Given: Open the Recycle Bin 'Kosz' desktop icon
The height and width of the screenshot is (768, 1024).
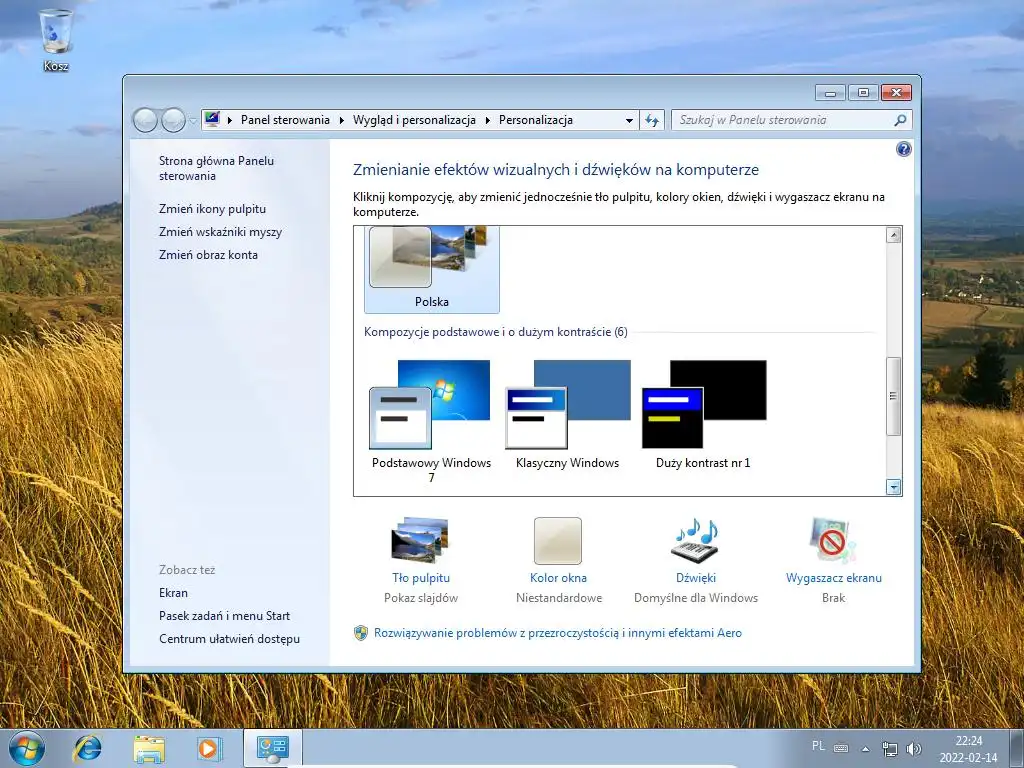Looking at the screenshot, I should [x=56, y=39].
